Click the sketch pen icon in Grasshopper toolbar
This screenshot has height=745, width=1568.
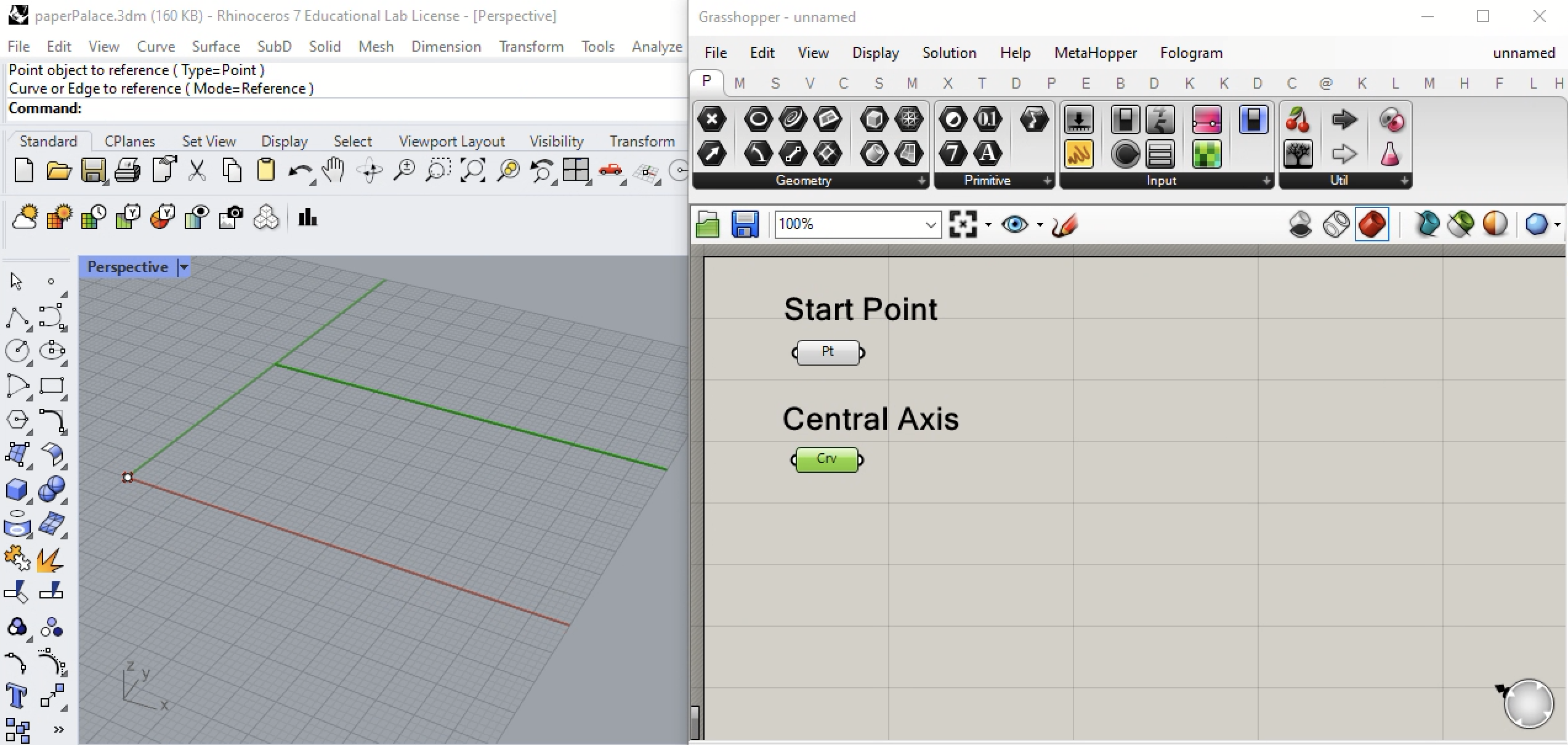(1065, 224)
